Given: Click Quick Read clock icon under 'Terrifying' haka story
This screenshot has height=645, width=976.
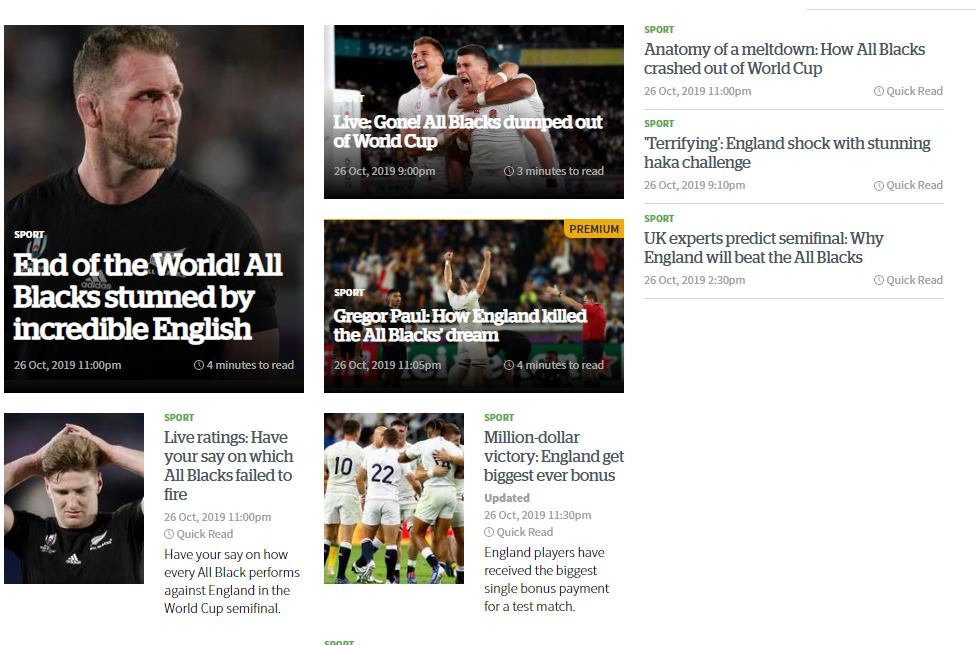Looking at the screenshot, I should pyautogui.click(x=878, y=186).
